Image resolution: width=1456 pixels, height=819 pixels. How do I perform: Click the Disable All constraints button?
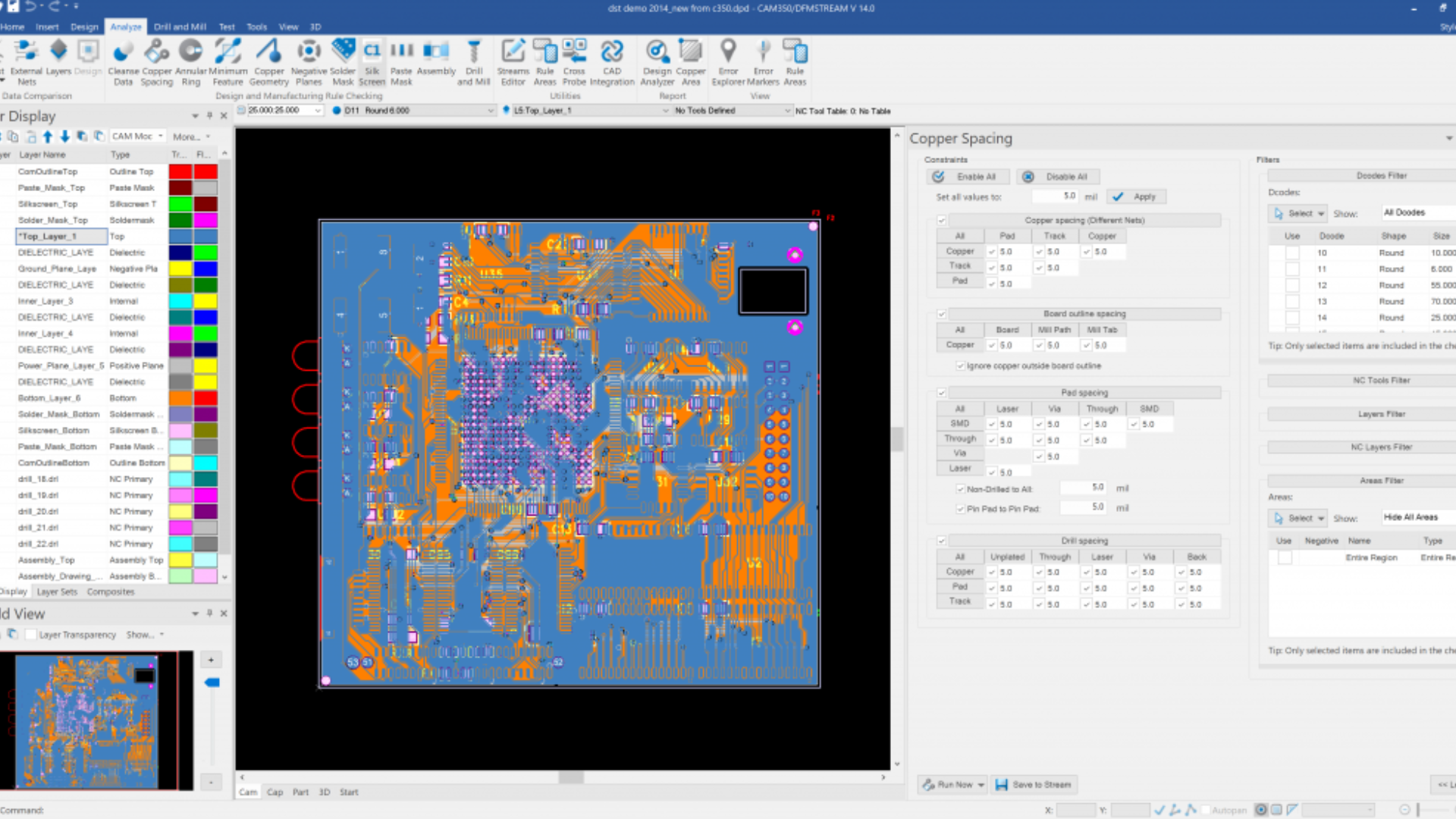(1059, 177)
